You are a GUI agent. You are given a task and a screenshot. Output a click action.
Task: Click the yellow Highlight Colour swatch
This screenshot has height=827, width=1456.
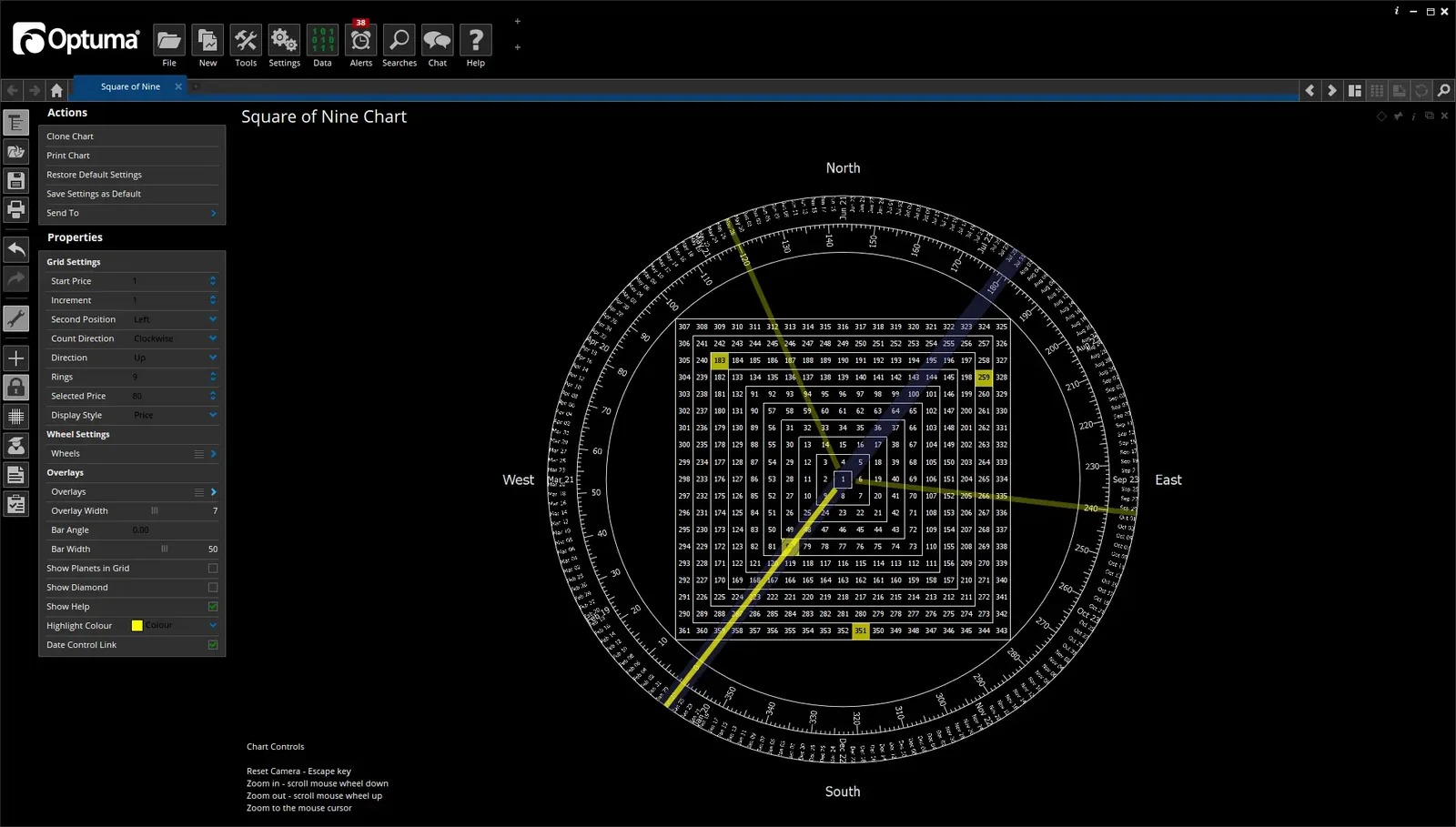coord(136,626)
